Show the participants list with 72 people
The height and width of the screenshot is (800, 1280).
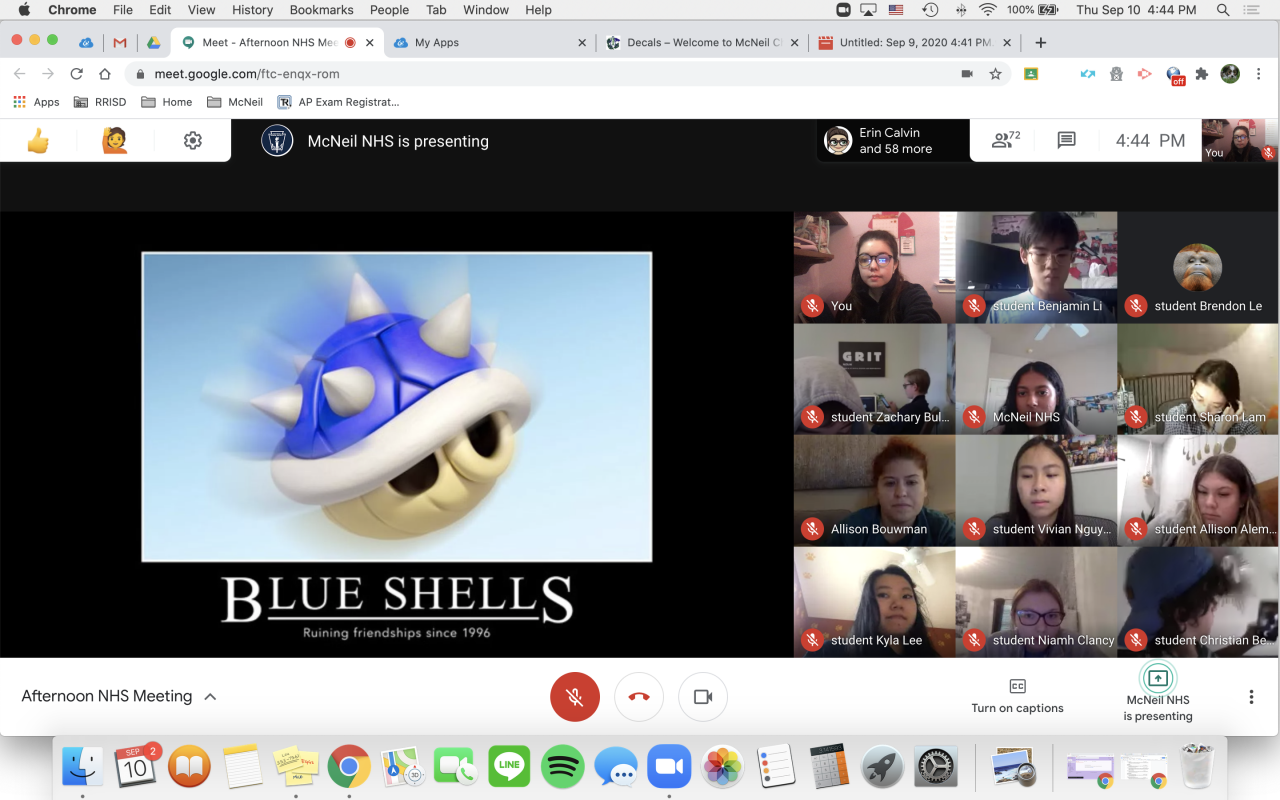point(1005,140)
